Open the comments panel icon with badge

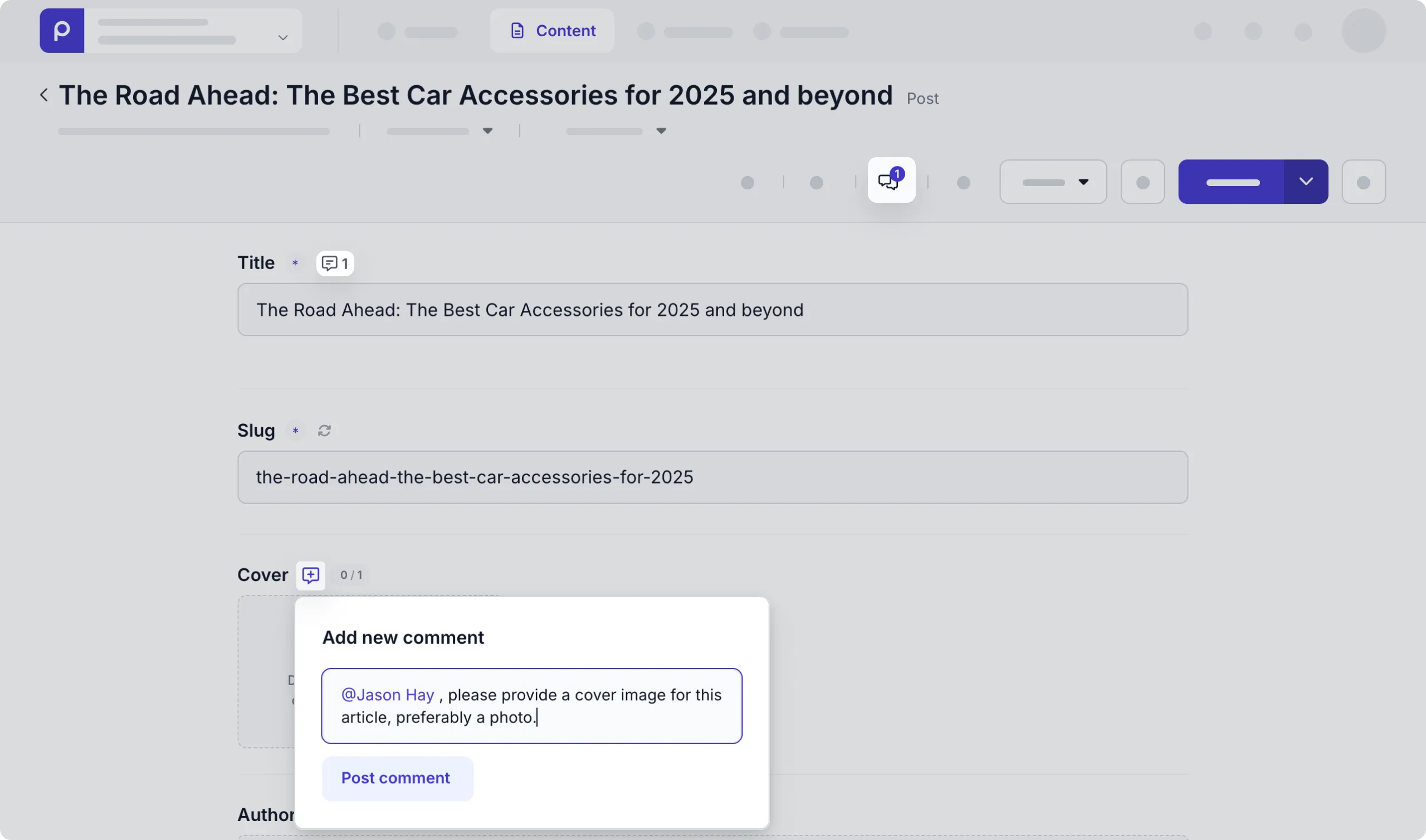891,180
